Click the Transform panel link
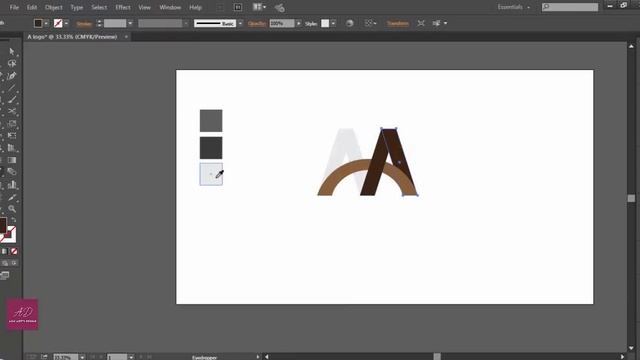Image resolution: width=640 pixels, height=360 pixels. (398, 24)
